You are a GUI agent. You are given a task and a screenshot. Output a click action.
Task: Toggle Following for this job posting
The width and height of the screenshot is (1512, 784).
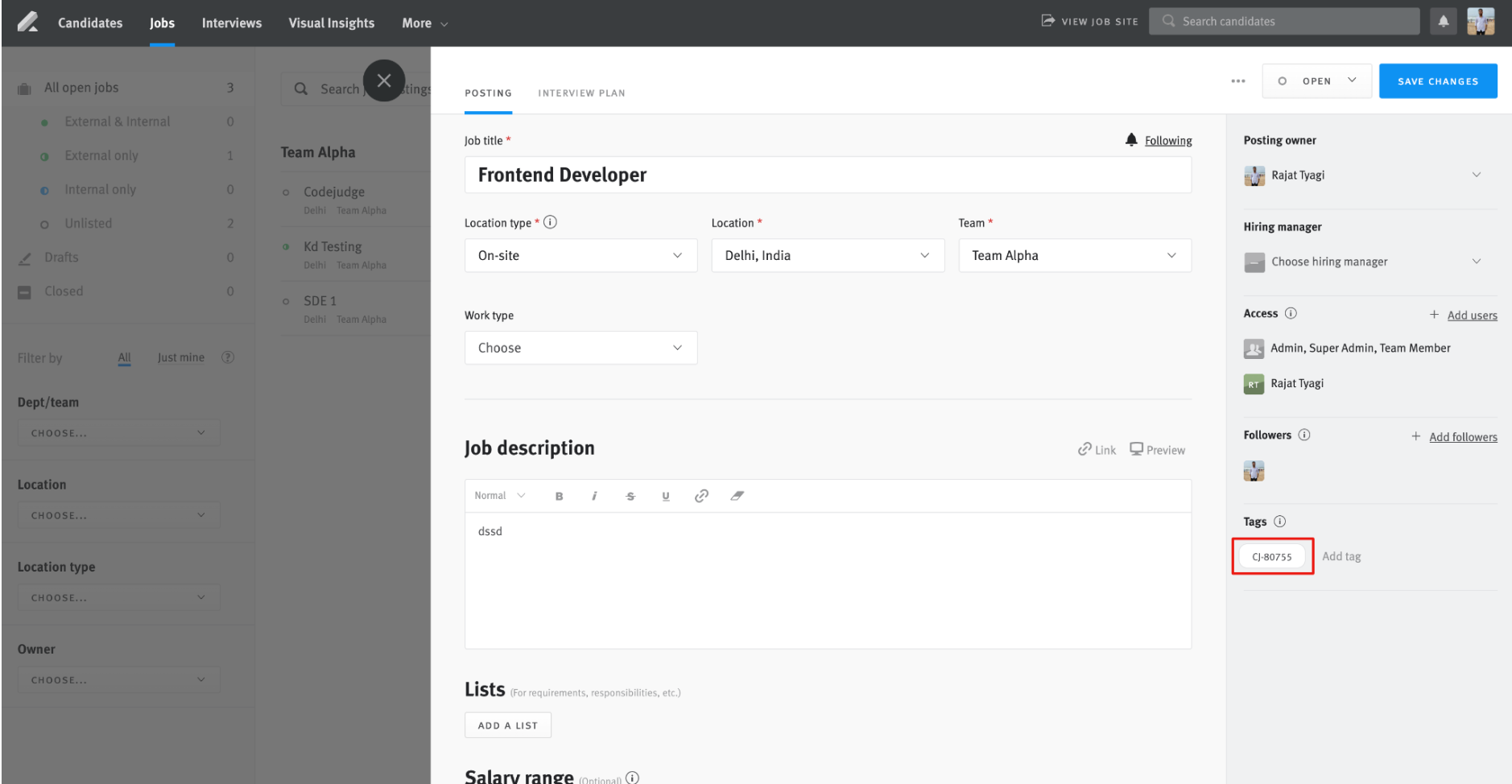tap(1167, 139)
